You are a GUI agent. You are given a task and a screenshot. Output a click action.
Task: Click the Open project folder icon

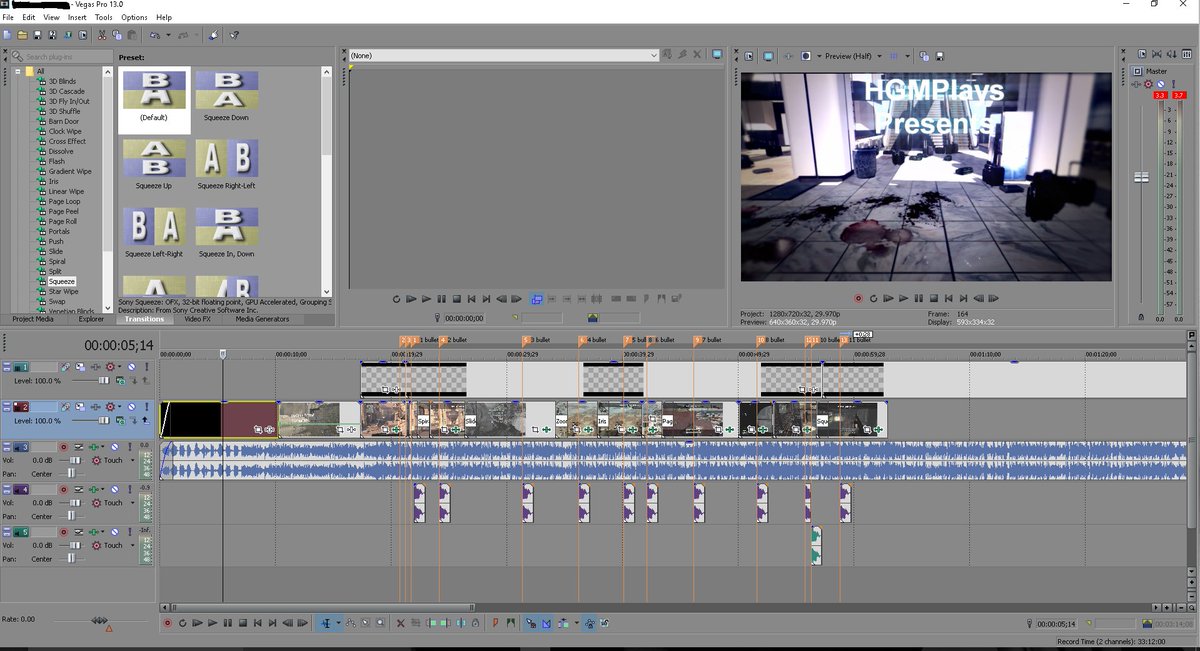click(x=22, y=35)
